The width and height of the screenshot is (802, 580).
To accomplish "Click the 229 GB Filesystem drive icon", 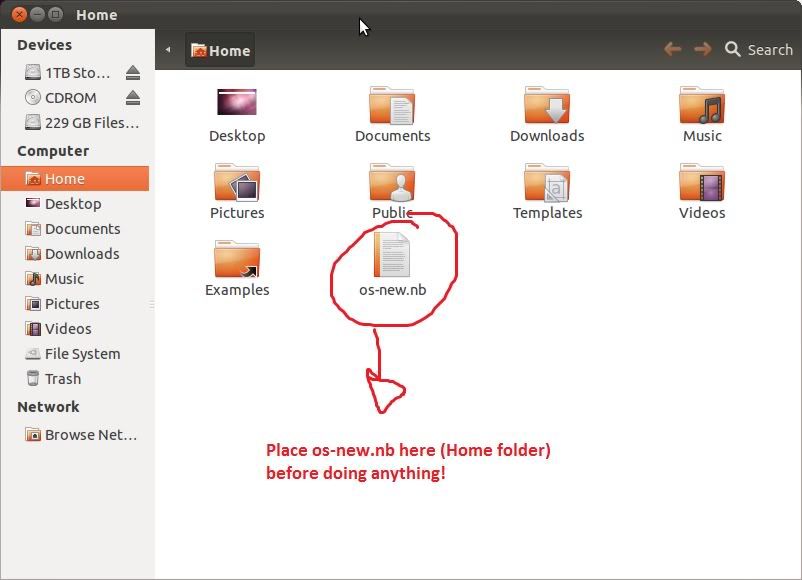I will [33, 122].
